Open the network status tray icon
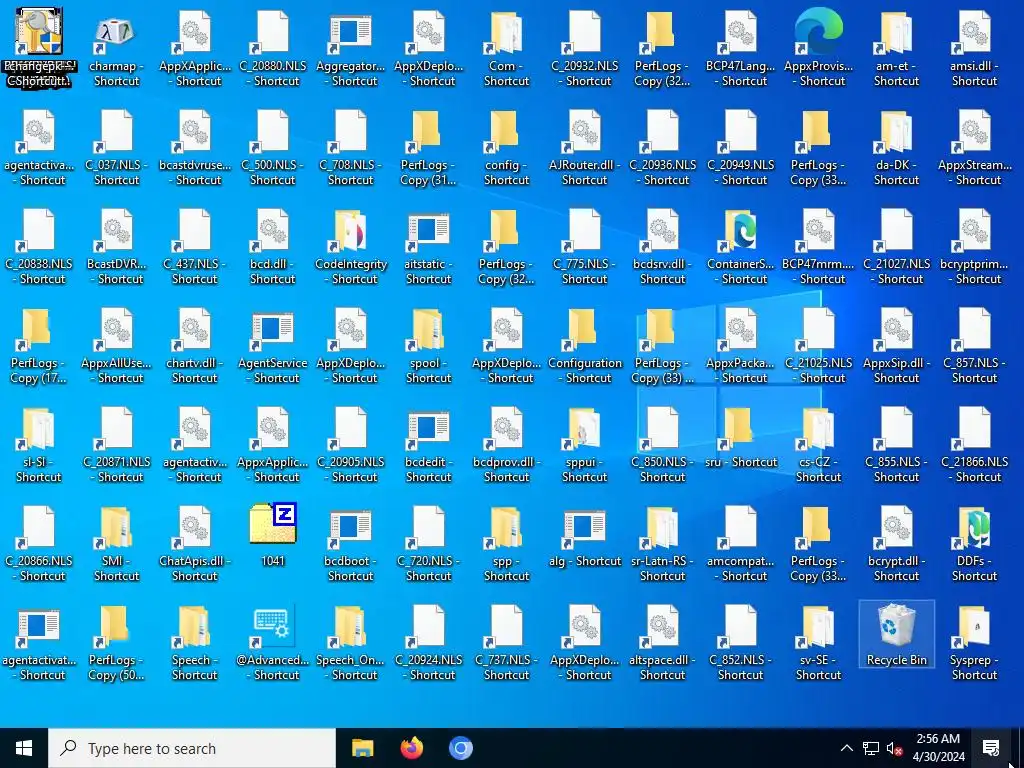 pos(871,748)
